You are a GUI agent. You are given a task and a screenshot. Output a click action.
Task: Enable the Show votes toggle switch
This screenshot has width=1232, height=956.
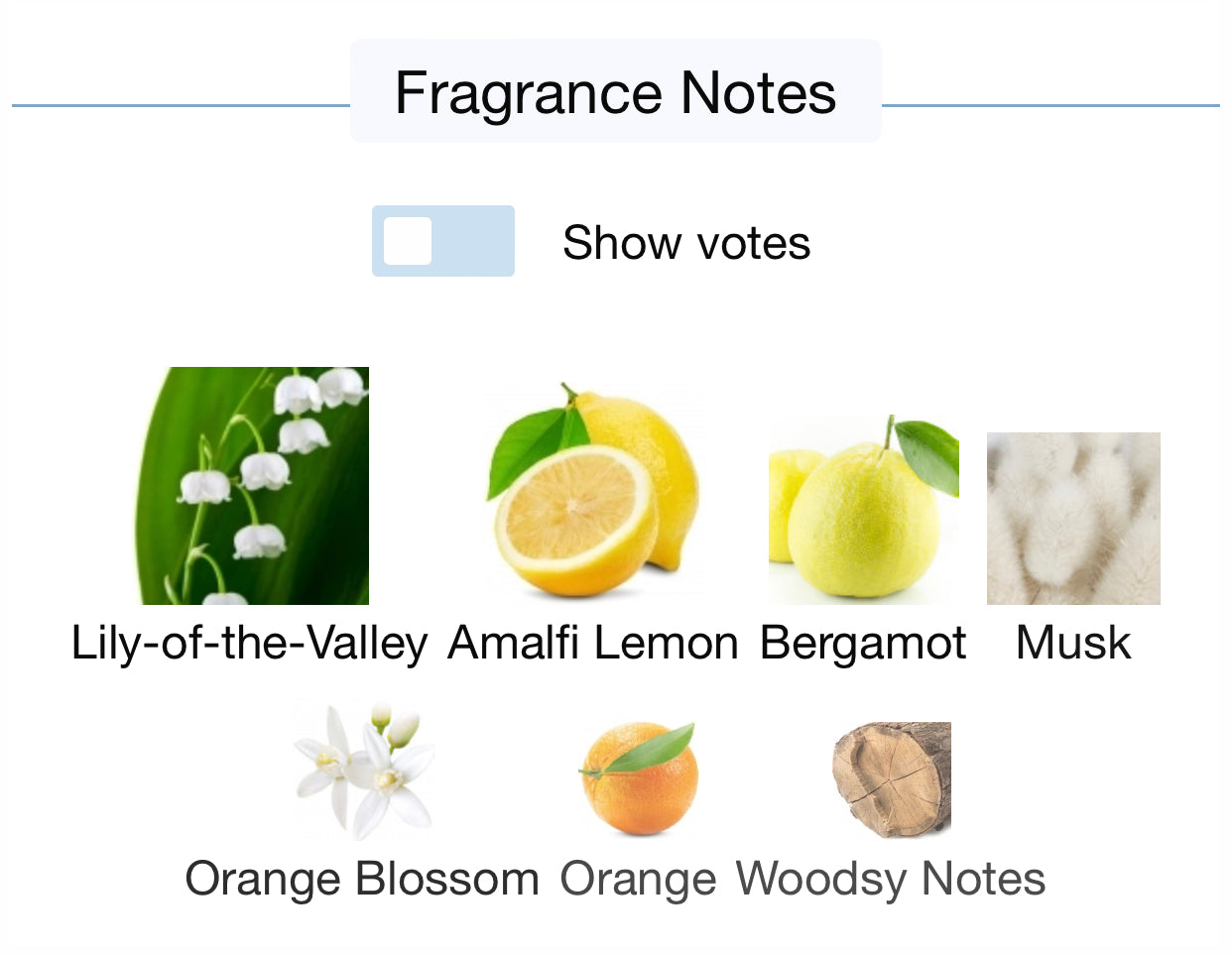(443, 241)
